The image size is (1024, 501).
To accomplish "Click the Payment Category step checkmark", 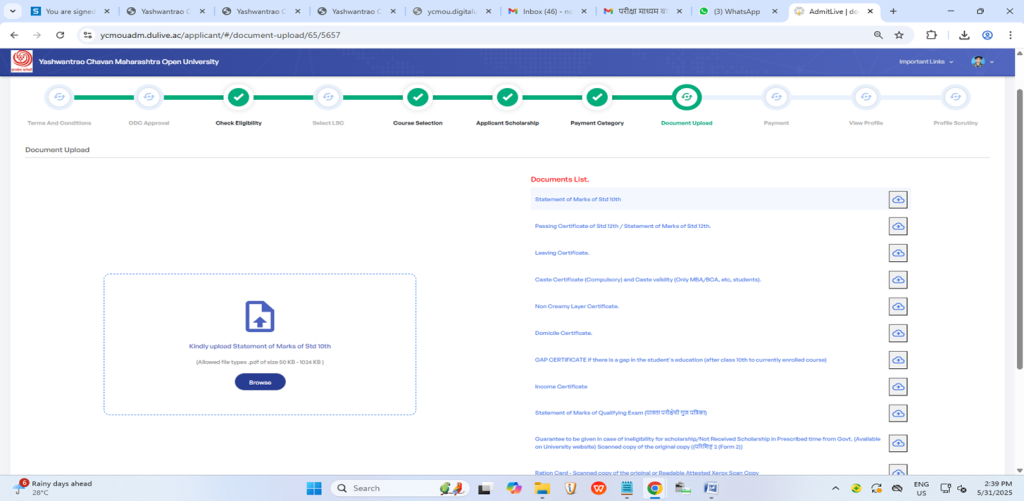I will pyautogui.click(x=597, y=97).
